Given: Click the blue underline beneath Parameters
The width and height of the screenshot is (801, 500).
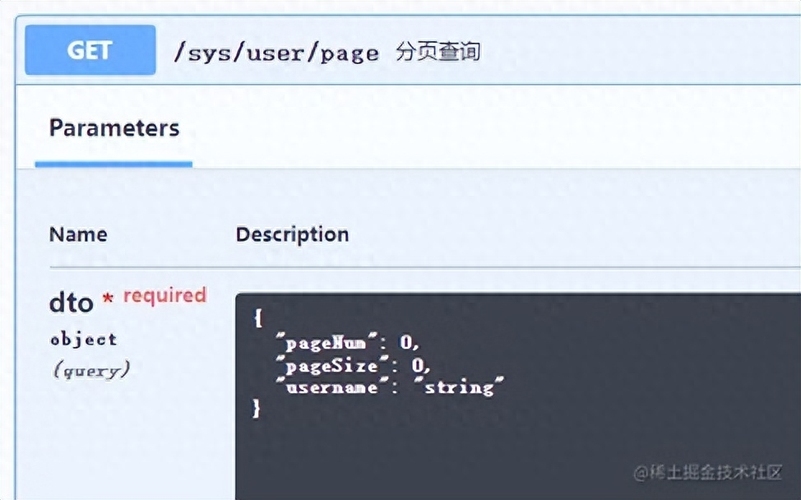Looking at the screenshot, I should (113, 164).
